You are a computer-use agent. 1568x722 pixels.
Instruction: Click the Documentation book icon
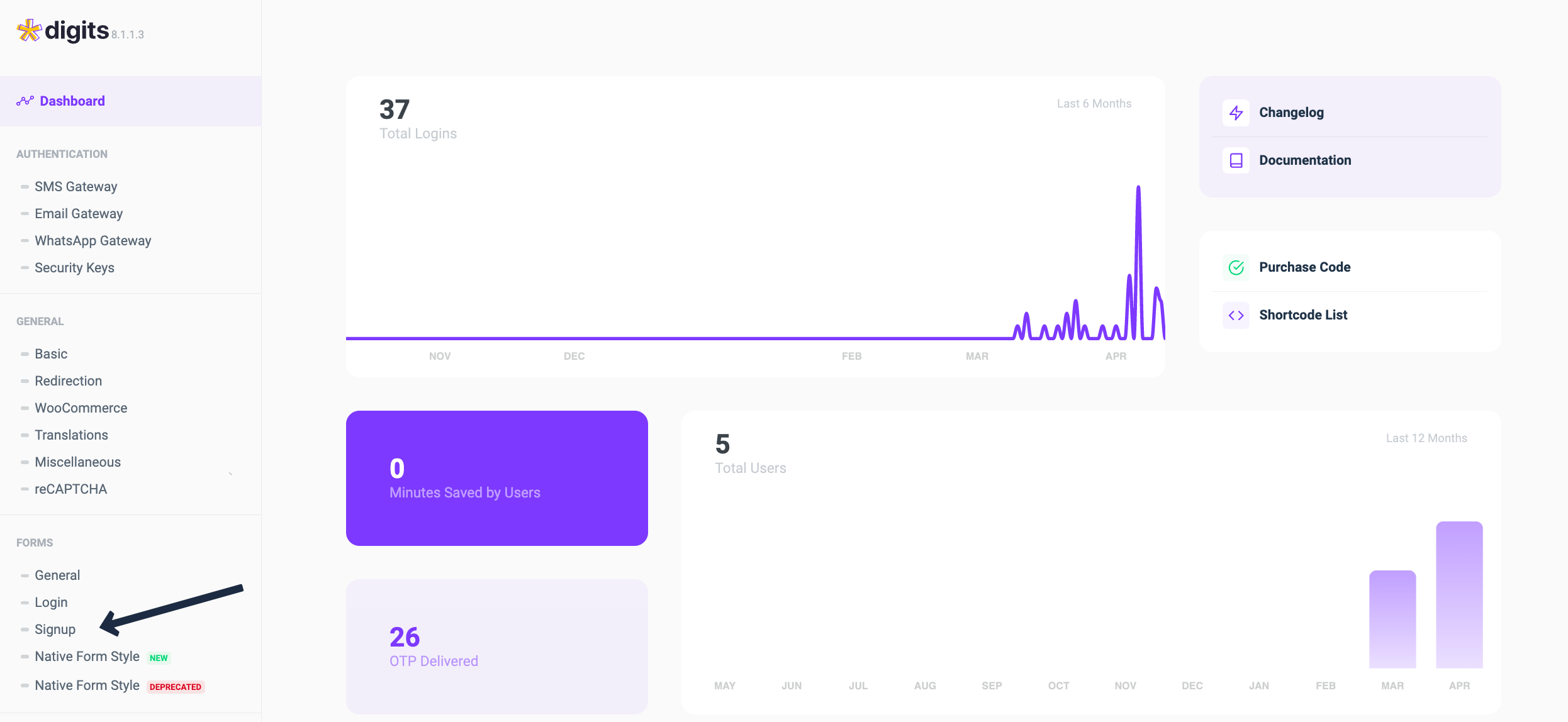click(x=1236, y=160)
